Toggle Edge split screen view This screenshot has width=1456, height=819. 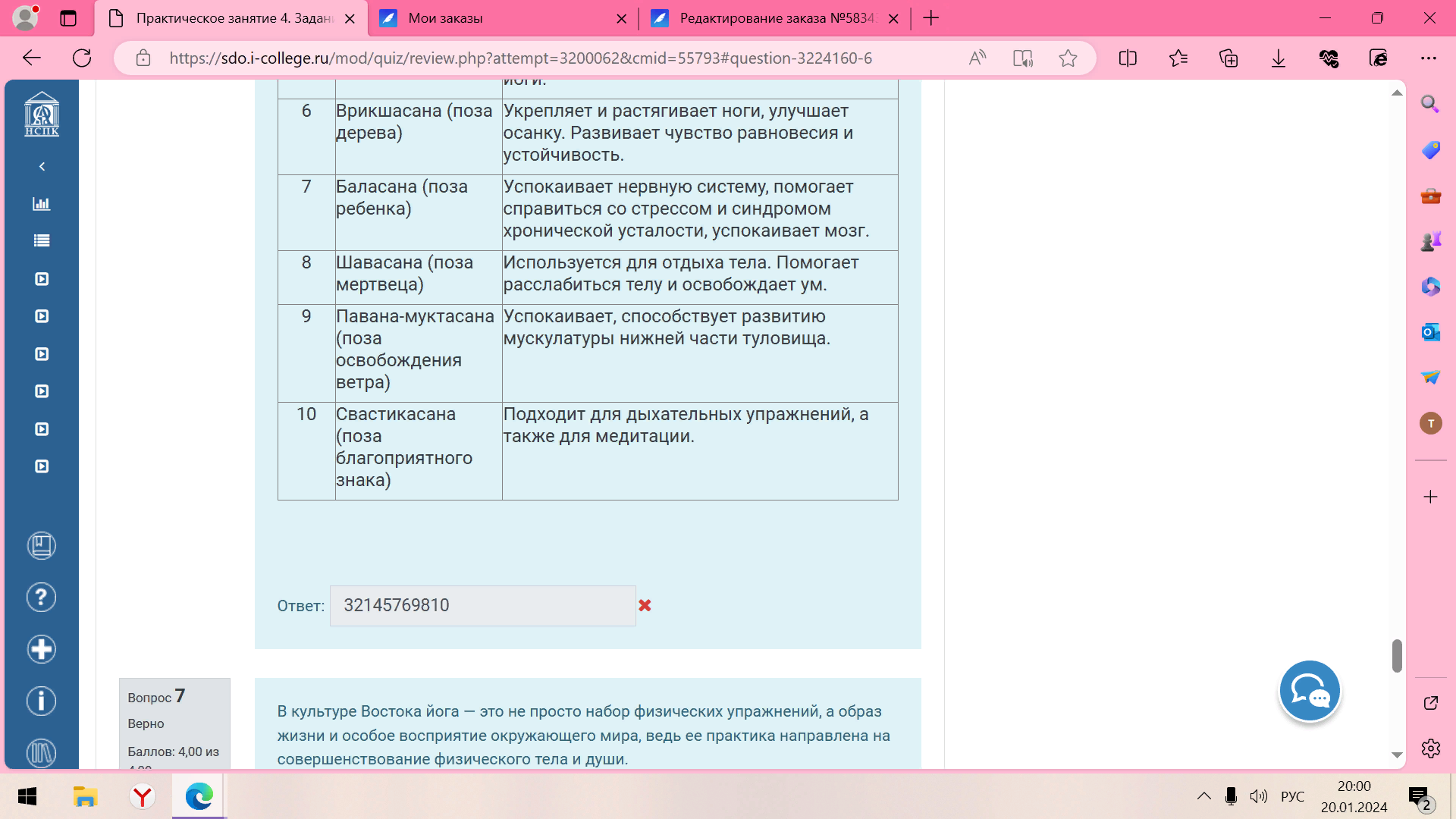1128,58
